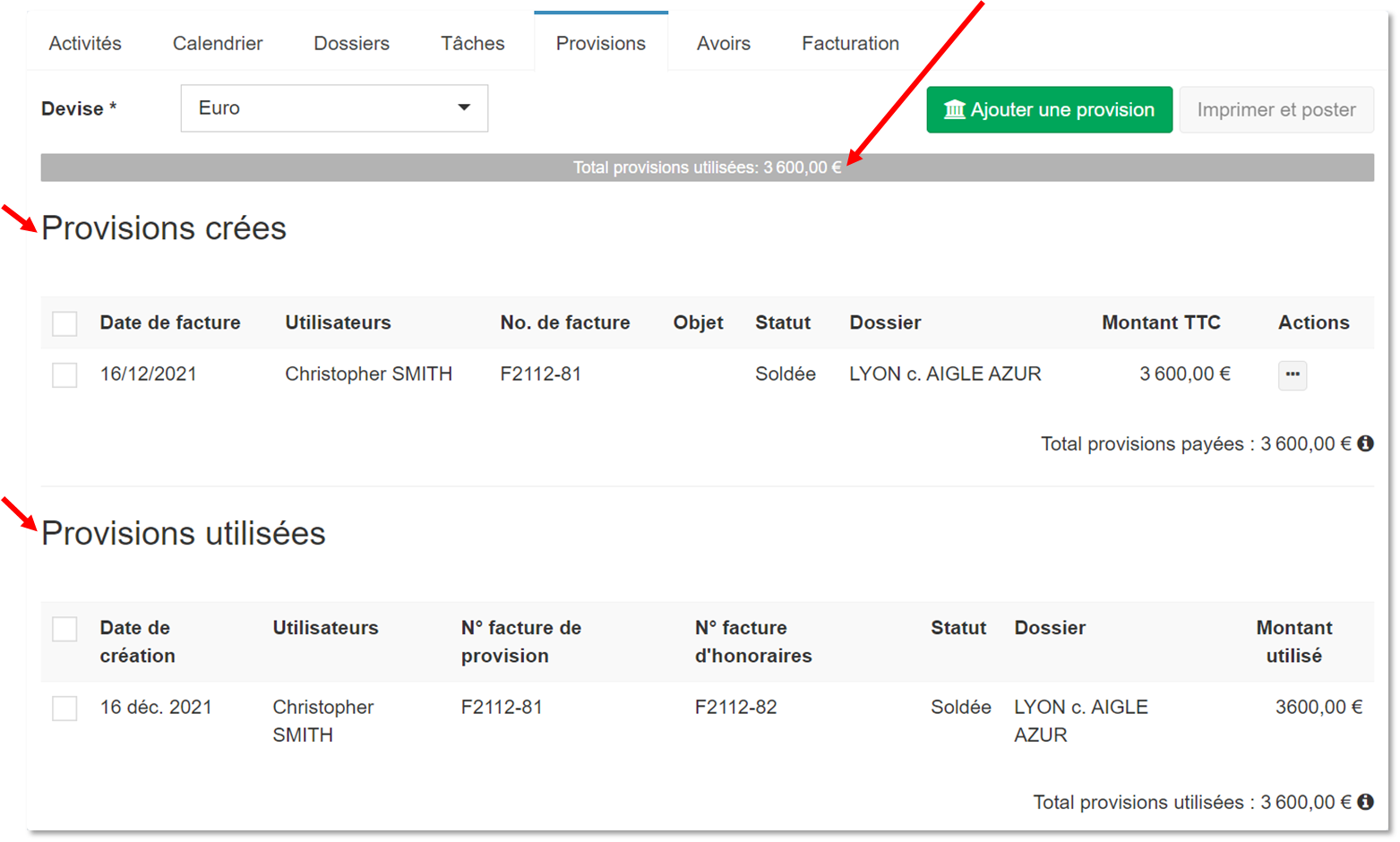Click the N° facture d'honoraires header

753,641
